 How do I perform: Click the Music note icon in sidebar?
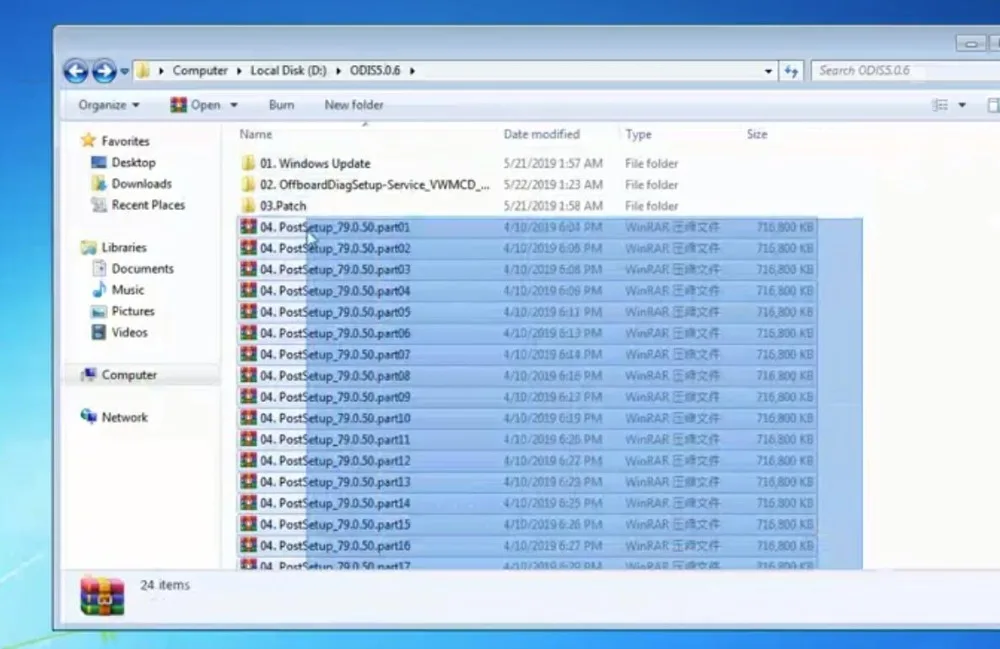coord(99,290)
